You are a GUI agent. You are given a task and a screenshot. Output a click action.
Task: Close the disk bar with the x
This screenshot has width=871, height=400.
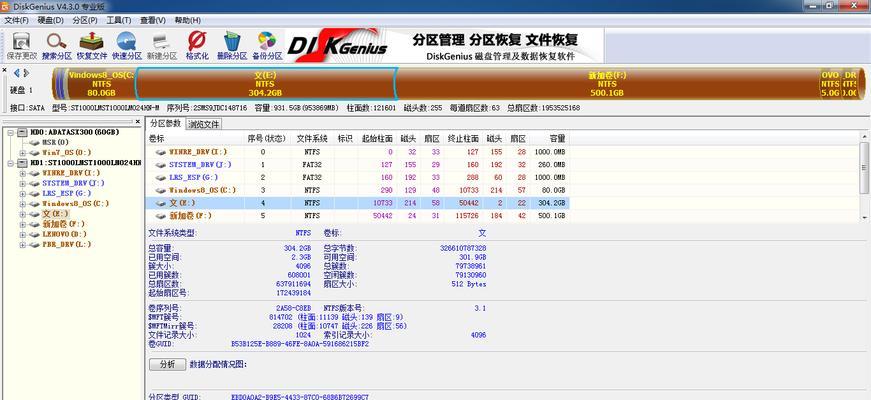[4, 71]
